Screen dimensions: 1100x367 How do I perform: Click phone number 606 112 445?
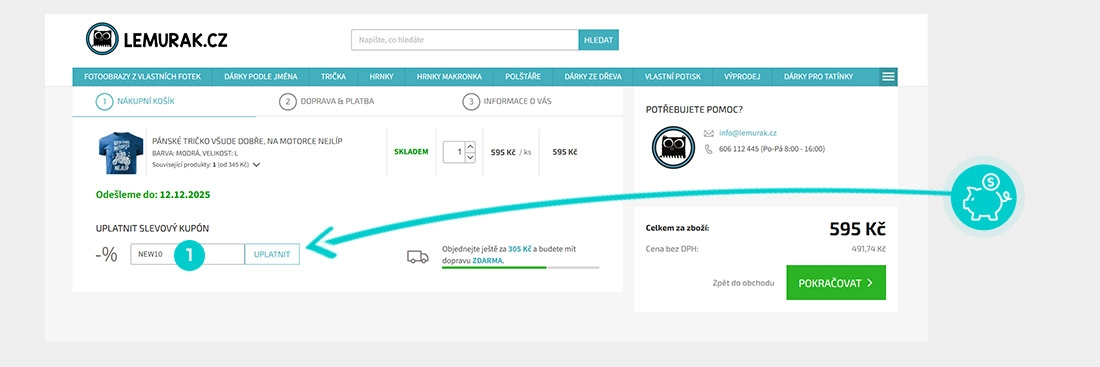click(x=739, y=149)
